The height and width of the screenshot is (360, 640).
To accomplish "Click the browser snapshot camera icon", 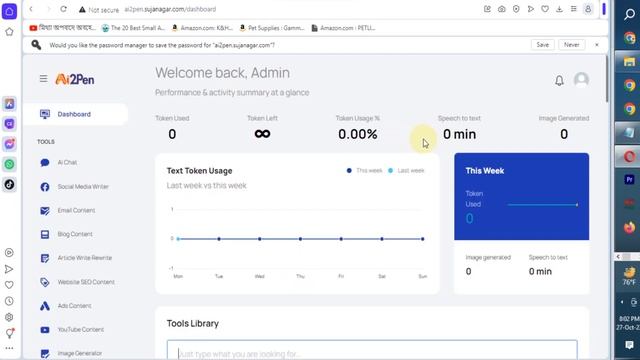I will pos(502,9).
